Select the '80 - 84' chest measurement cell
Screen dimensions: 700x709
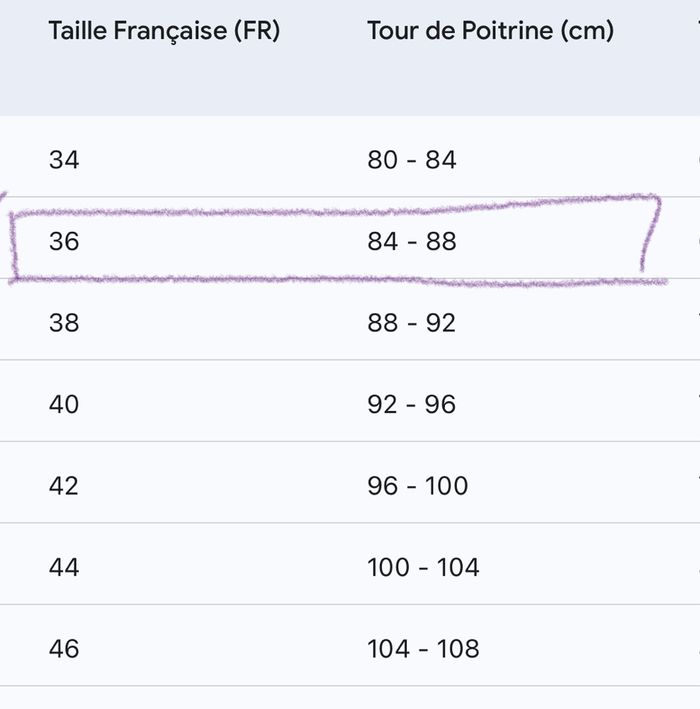point(412,160)
